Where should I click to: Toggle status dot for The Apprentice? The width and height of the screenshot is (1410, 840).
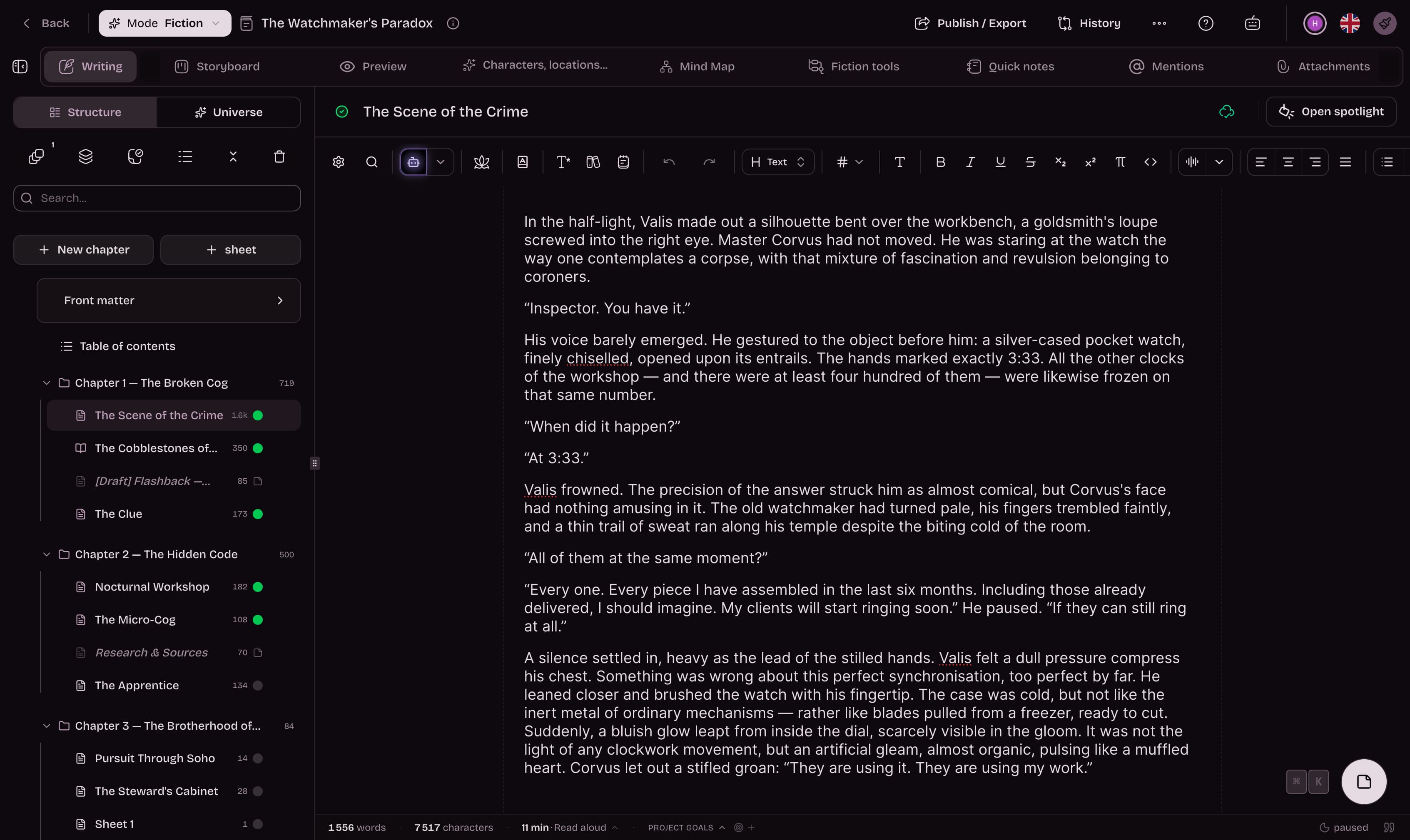tap(258, 686)
